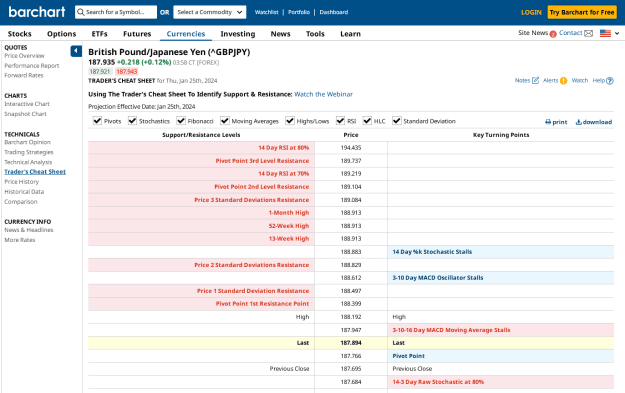Screen dimensions: 625x393
Task: Uncheck the Stochastics checkbox
Action: 132,121
